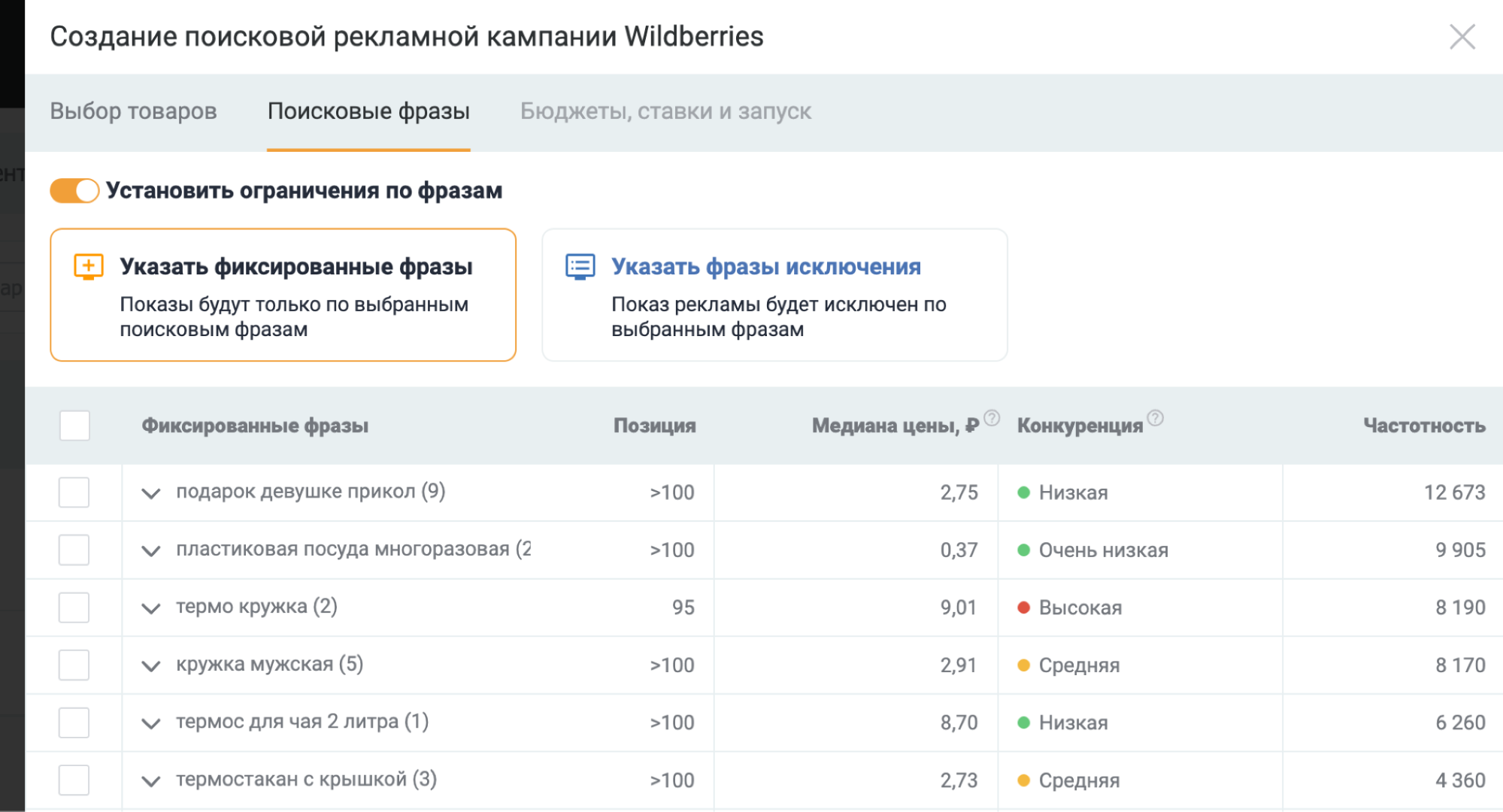Click help icon next to Медиана цены
1503x812 pixels.
click(x=992, y=418)
